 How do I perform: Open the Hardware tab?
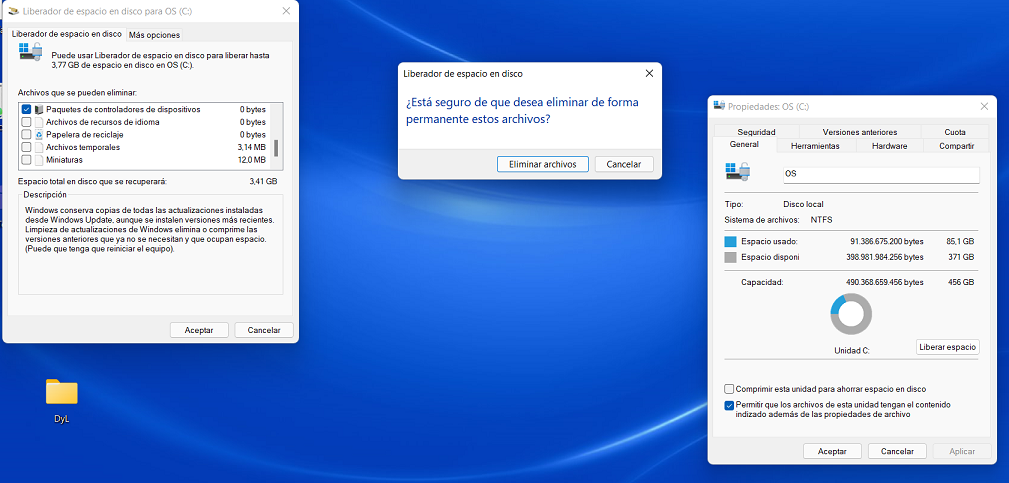(889, 146)
